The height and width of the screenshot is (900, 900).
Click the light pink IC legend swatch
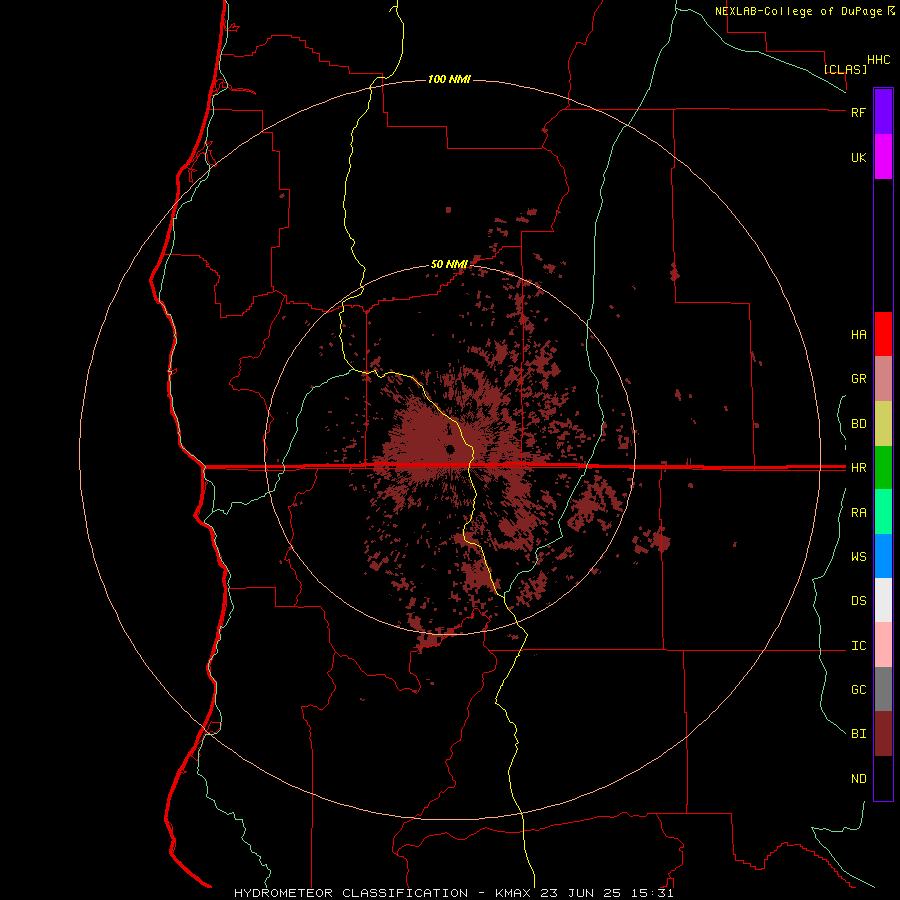[x=883, y=645]
